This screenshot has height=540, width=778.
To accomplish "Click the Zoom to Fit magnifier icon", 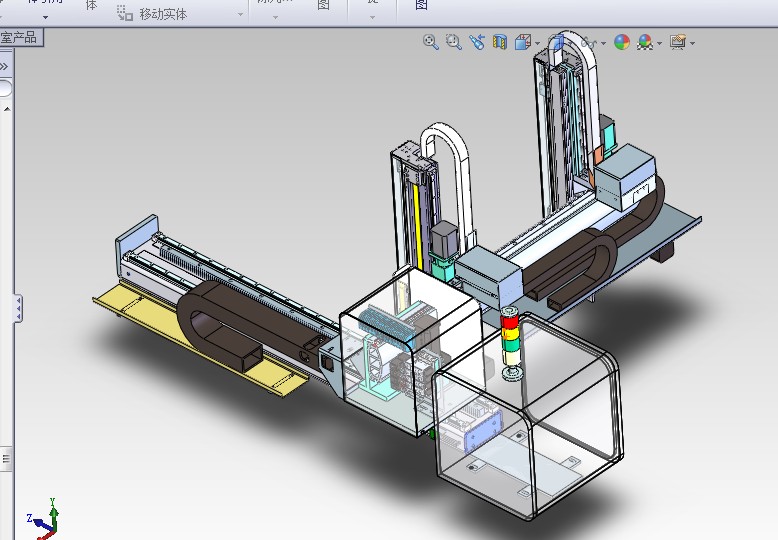I will click(431, 42).
